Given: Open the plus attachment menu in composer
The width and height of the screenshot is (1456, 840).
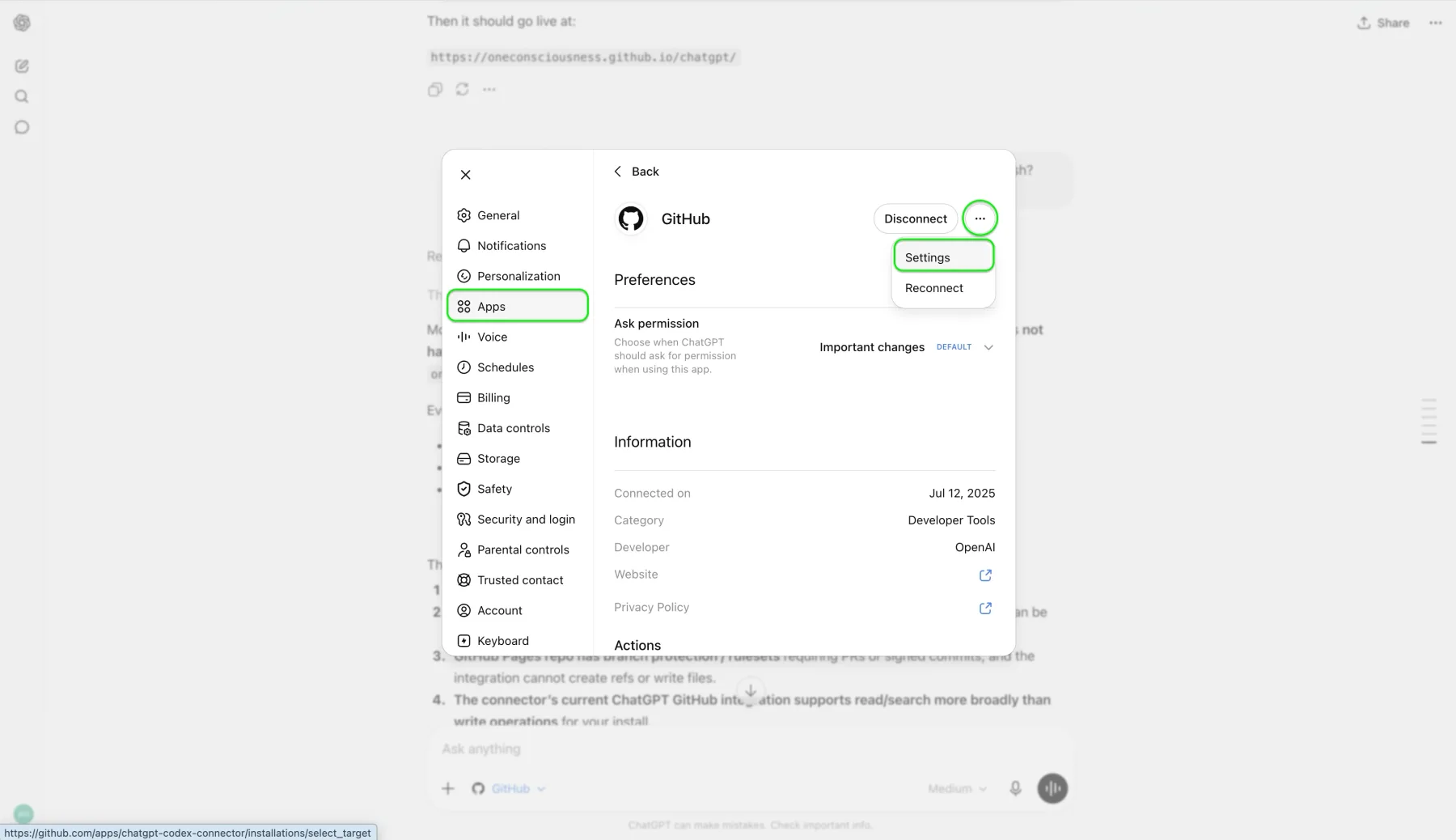Looking at the screenshot, I should [448, 788].
